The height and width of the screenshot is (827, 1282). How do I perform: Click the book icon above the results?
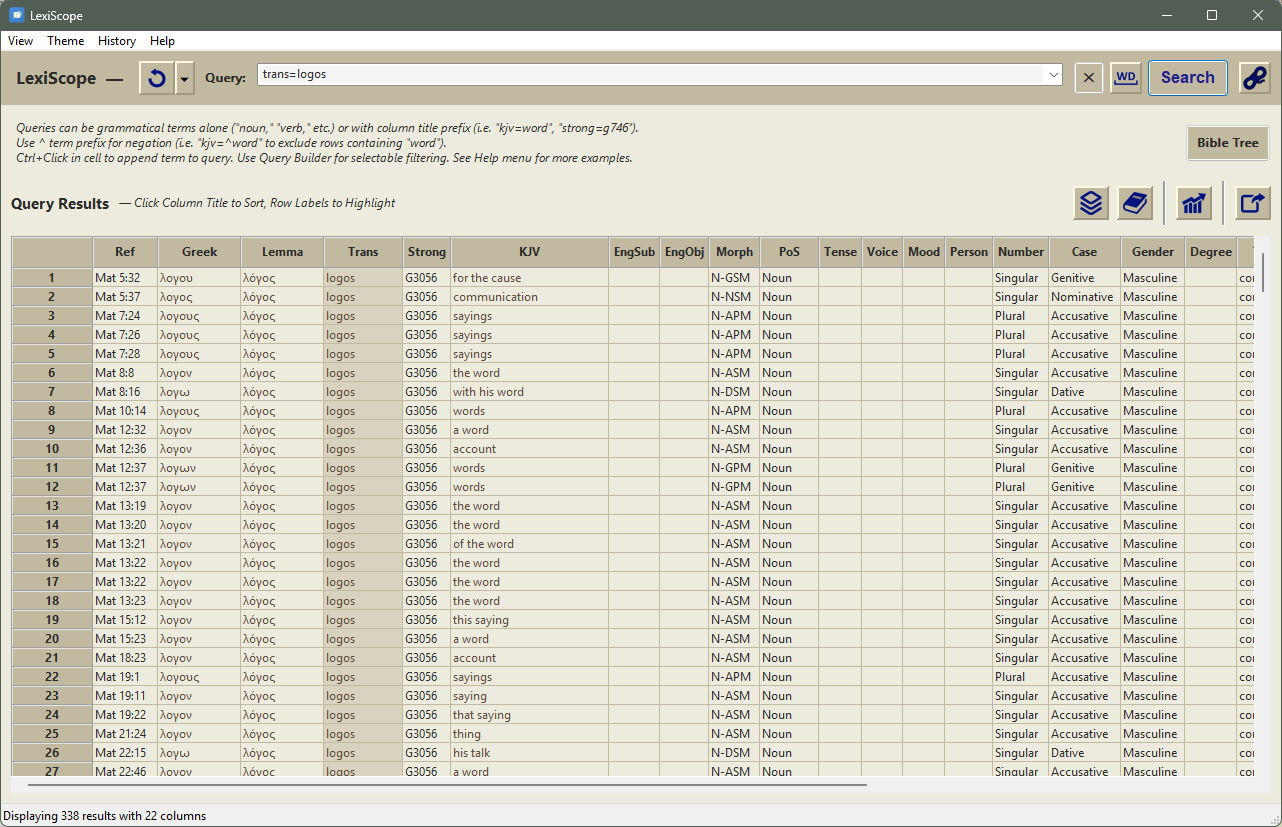pyautogui.click(x=1134, y=203)
